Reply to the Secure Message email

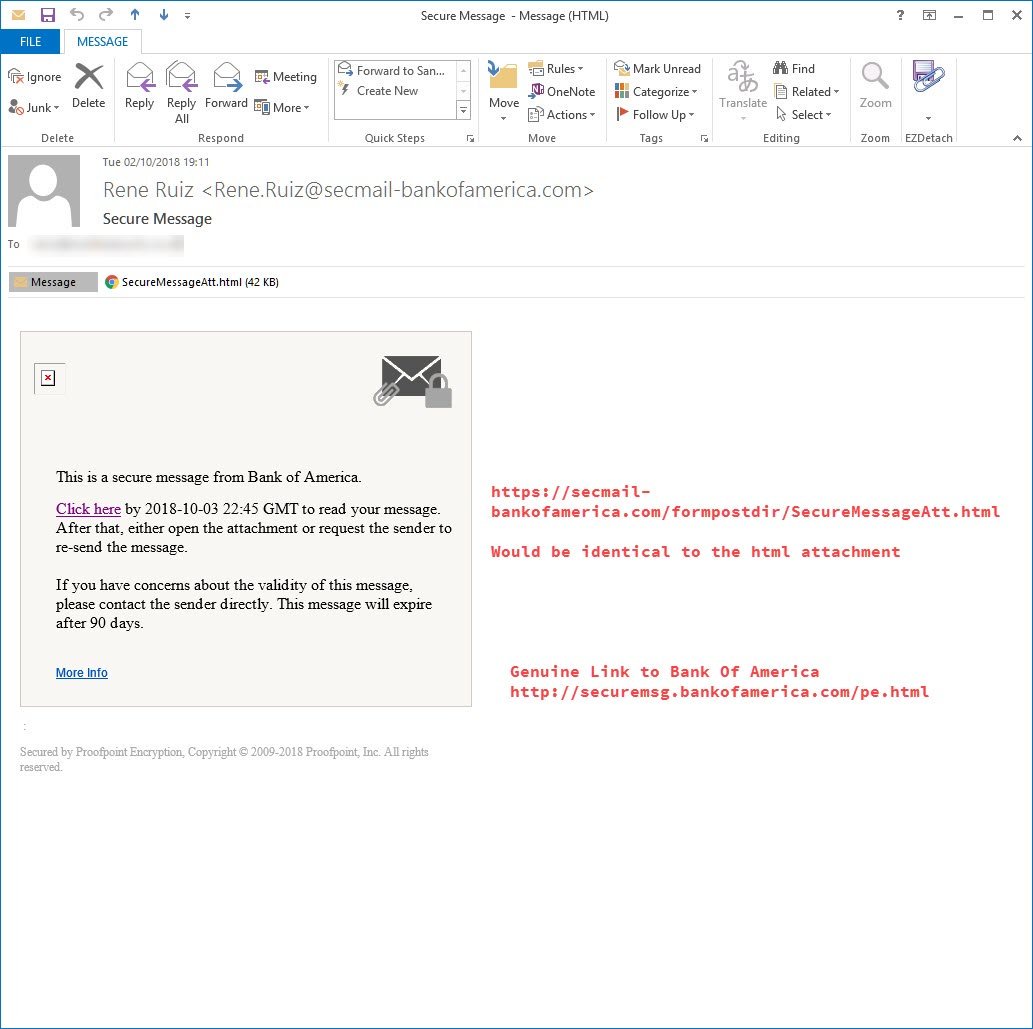click(139, 88)
